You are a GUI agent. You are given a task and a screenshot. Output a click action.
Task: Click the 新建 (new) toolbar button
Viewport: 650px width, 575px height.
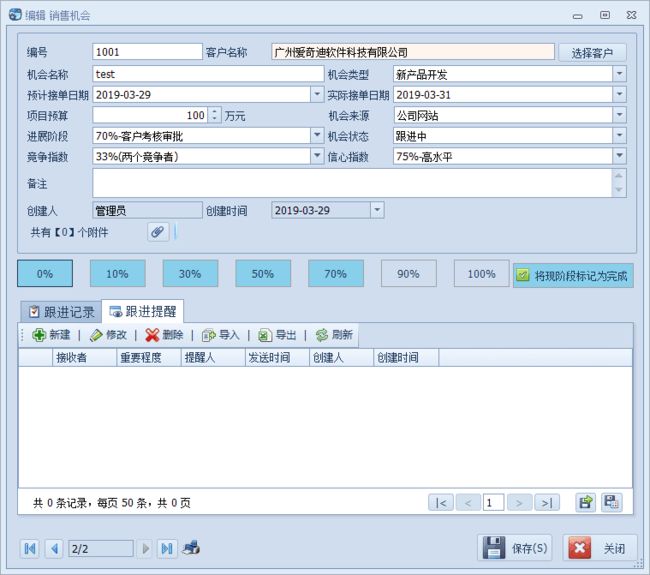pos(51,335)
